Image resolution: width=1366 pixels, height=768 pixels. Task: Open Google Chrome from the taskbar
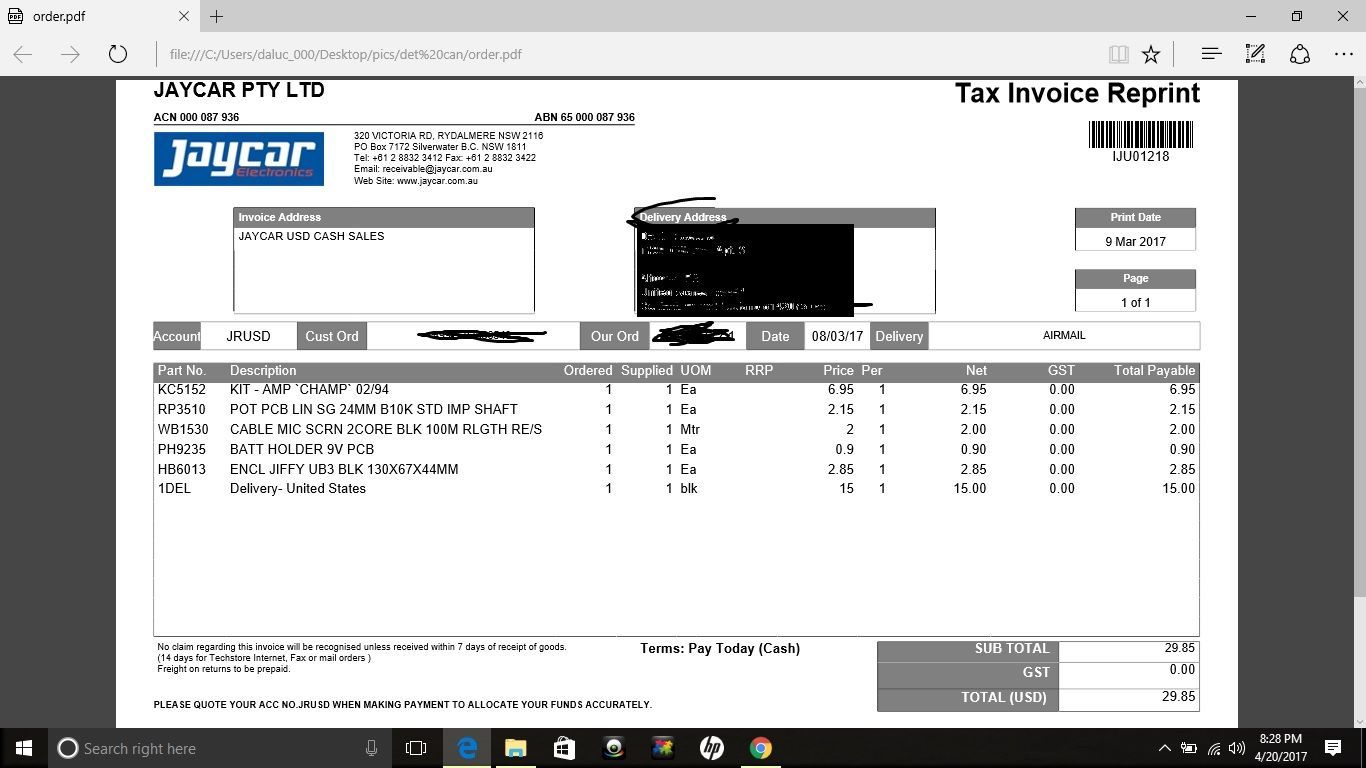coord(761,748)
